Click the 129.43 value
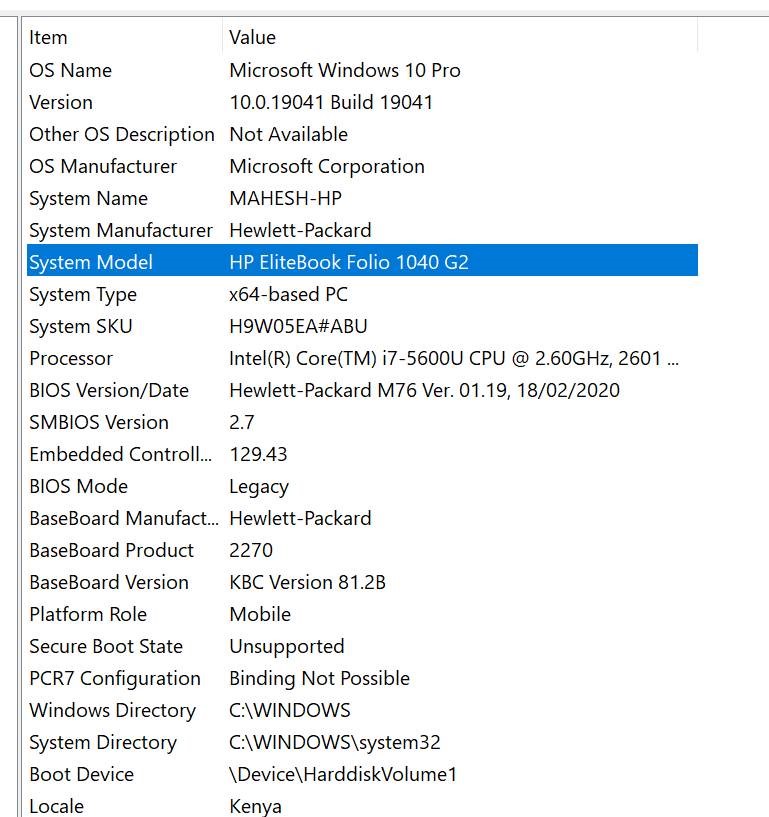This screenshot has width=769, height=817. [x=258, y=455]
